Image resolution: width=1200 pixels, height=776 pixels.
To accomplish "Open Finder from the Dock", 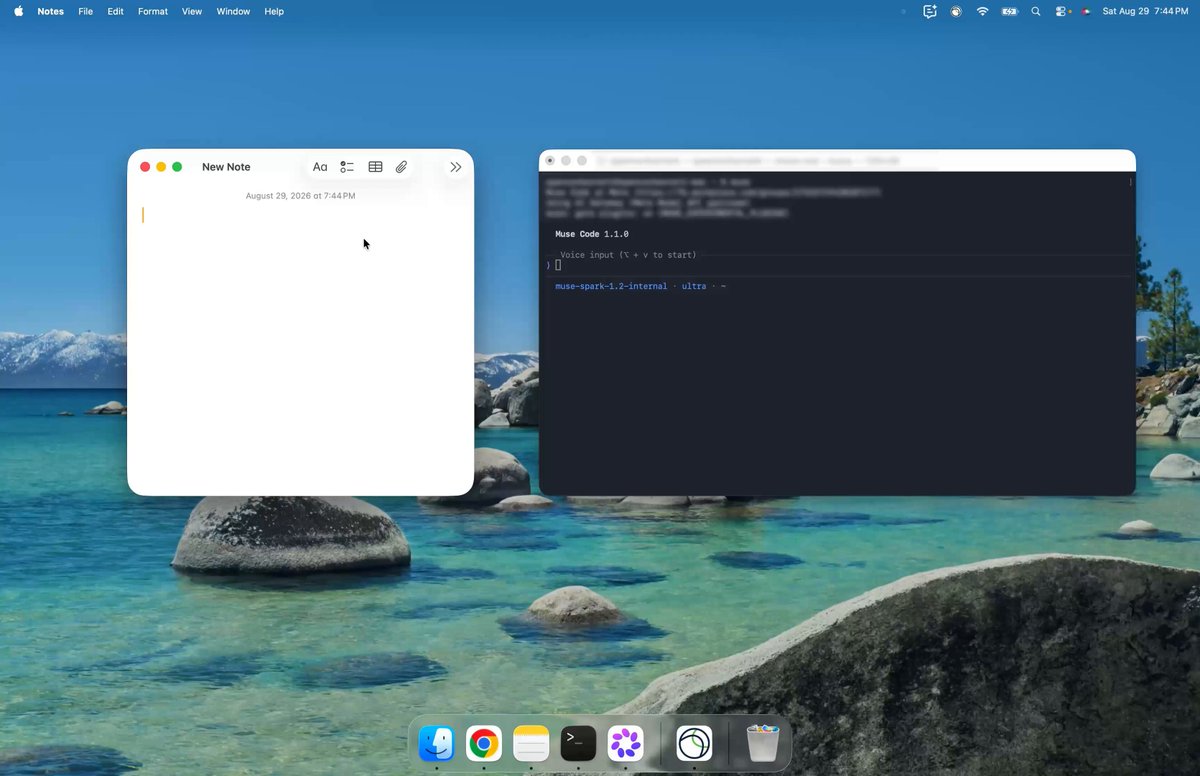I will click(437, 743).
